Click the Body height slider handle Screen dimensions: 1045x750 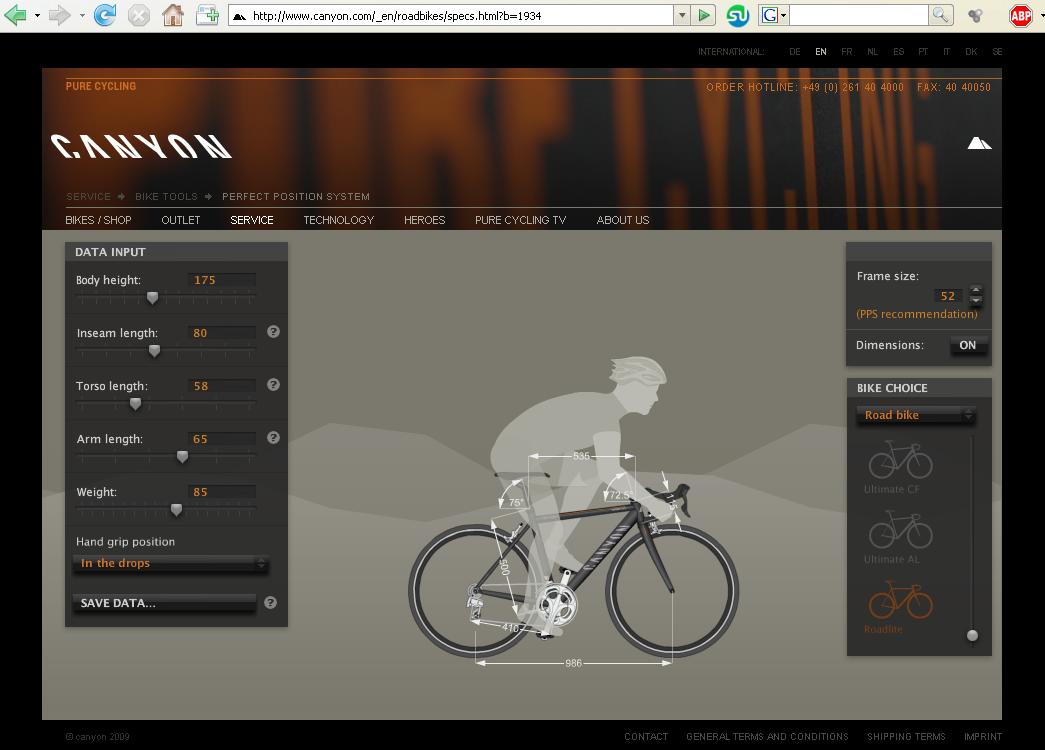(x=152, y=298)
